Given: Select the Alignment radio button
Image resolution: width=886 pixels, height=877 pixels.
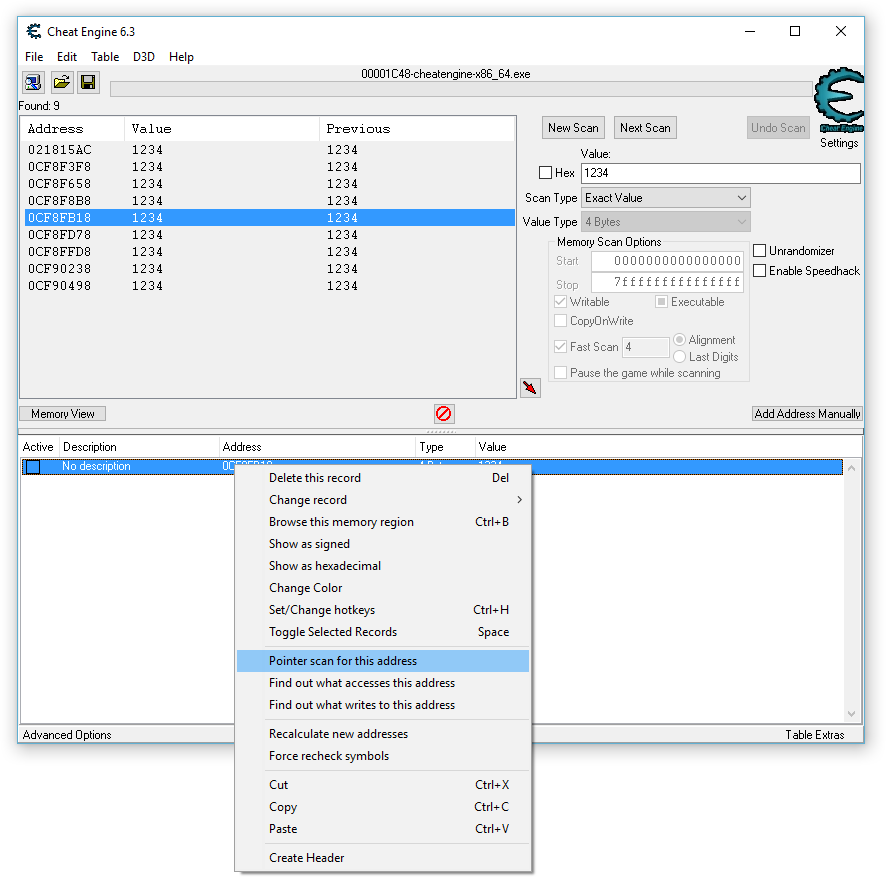Looking at the screenshot, I should [680, 340].
